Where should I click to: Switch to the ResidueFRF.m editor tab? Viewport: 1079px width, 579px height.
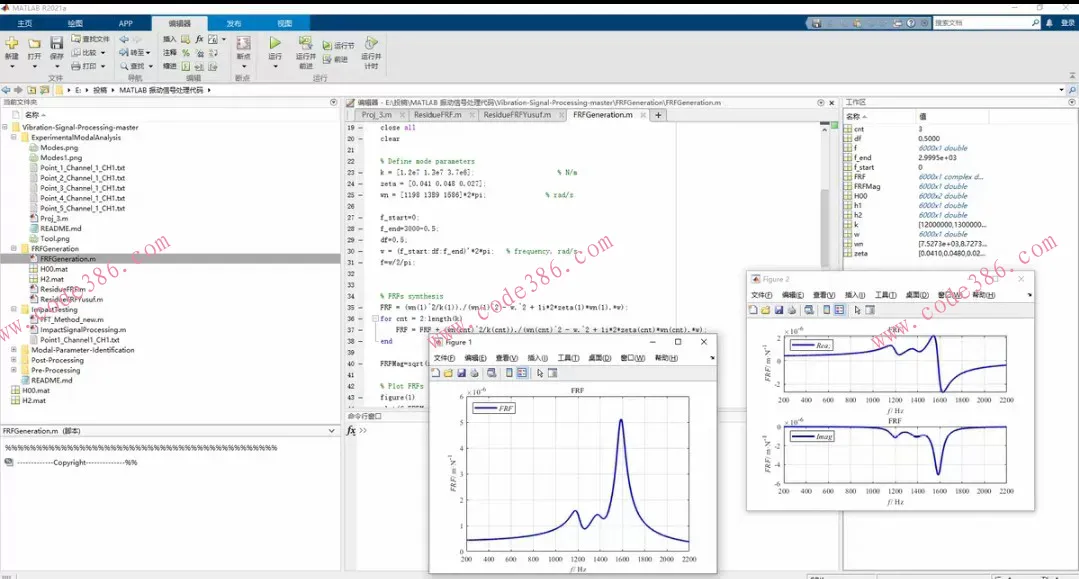(x=438, y=115)
